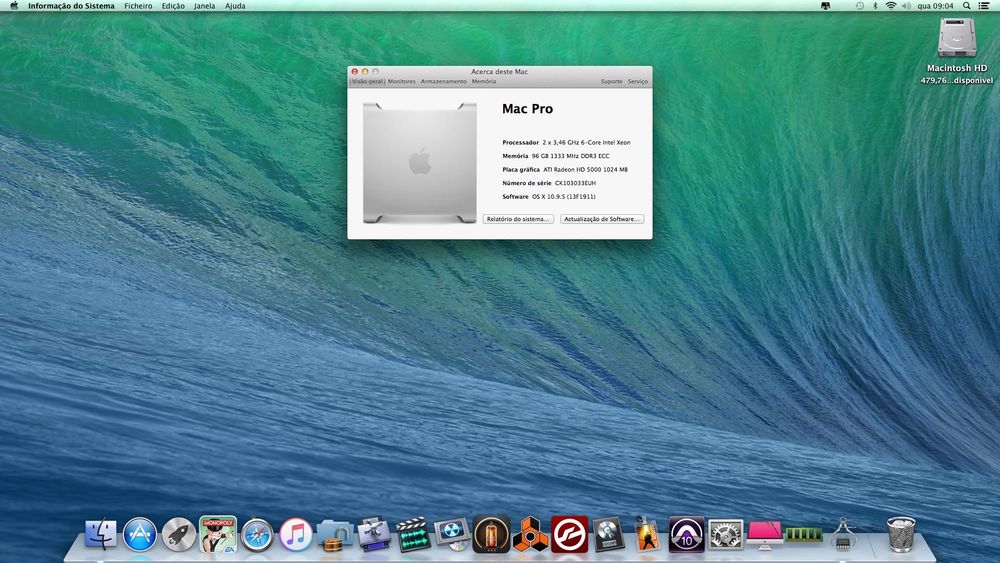Open the Janela menu
This screenshot has width=1000, height=563.
(205, 6)
